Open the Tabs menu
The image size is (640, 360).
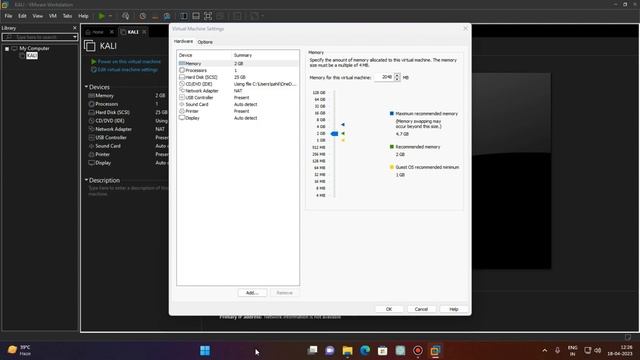67,16
